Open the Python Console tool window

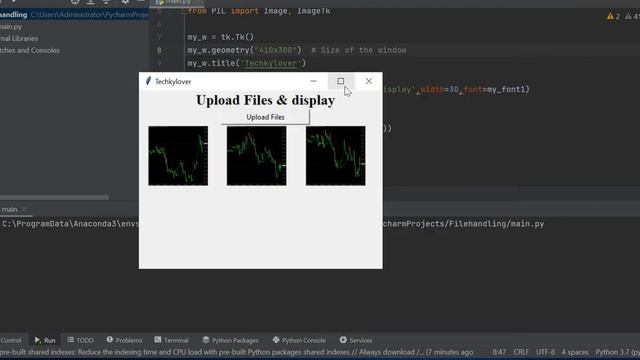(x=299, y=340)
